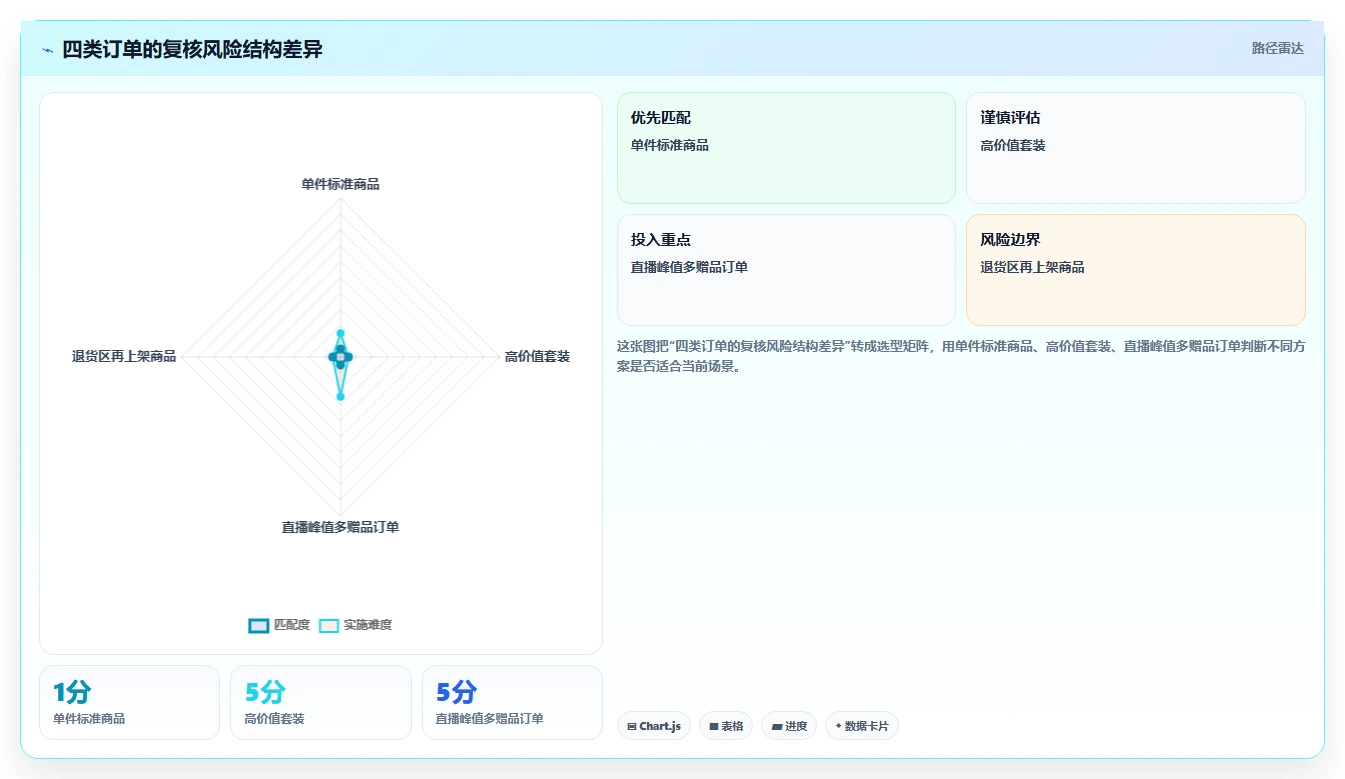Open the 谨慎评估 card
This screenshot has height=779, width=1345.
[1135, 148]
